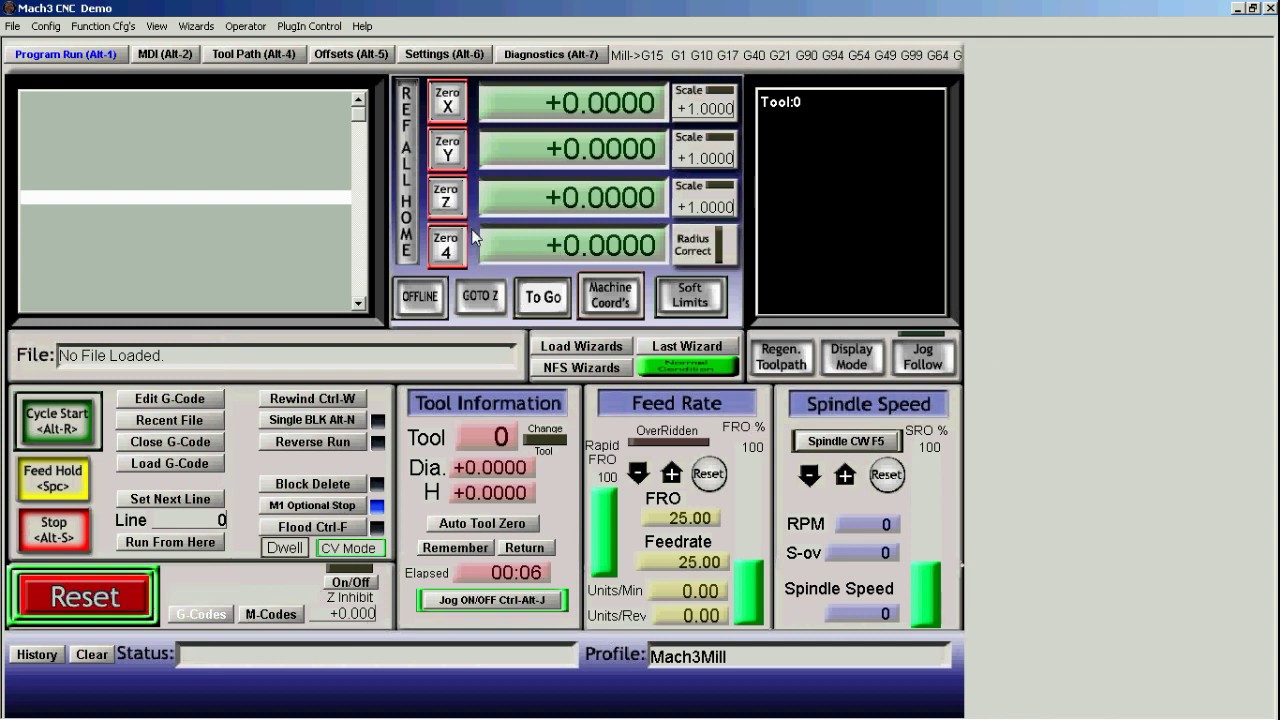Switch to Offsets (Alt-5) tab

(350, 54)
